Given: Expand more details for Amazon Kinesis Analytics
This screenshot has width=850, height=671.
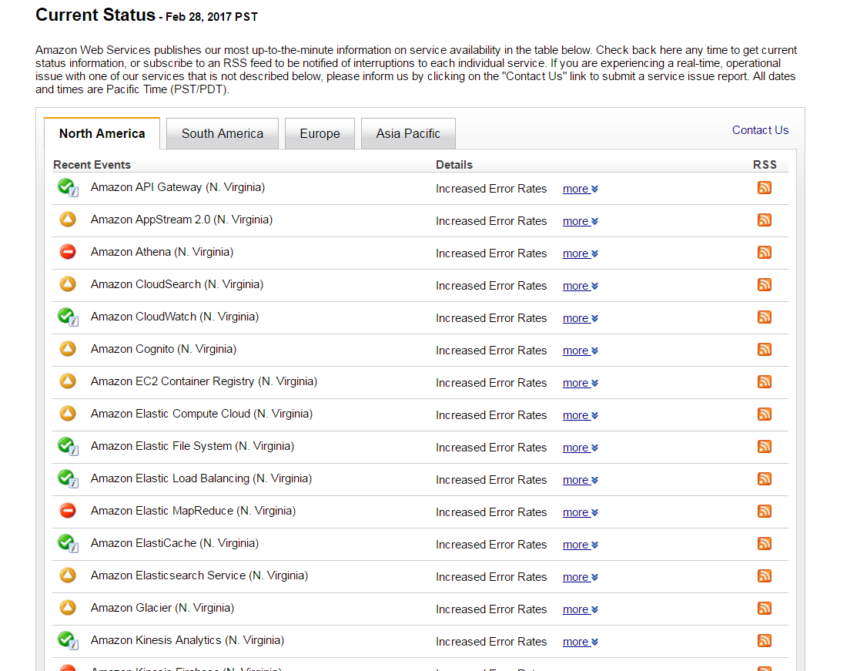Looking at the screenshot, I should [580, 642].
